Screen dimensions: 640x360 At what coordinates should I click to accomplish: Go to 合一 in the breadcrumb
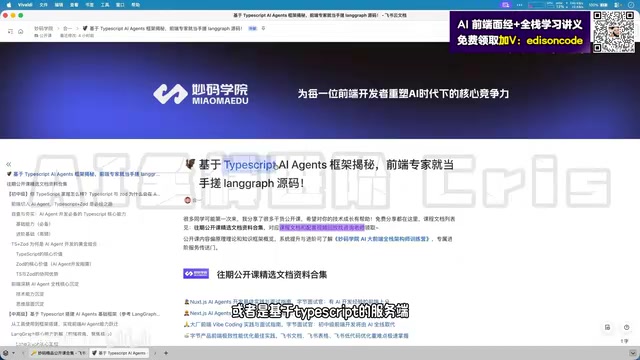67,29
